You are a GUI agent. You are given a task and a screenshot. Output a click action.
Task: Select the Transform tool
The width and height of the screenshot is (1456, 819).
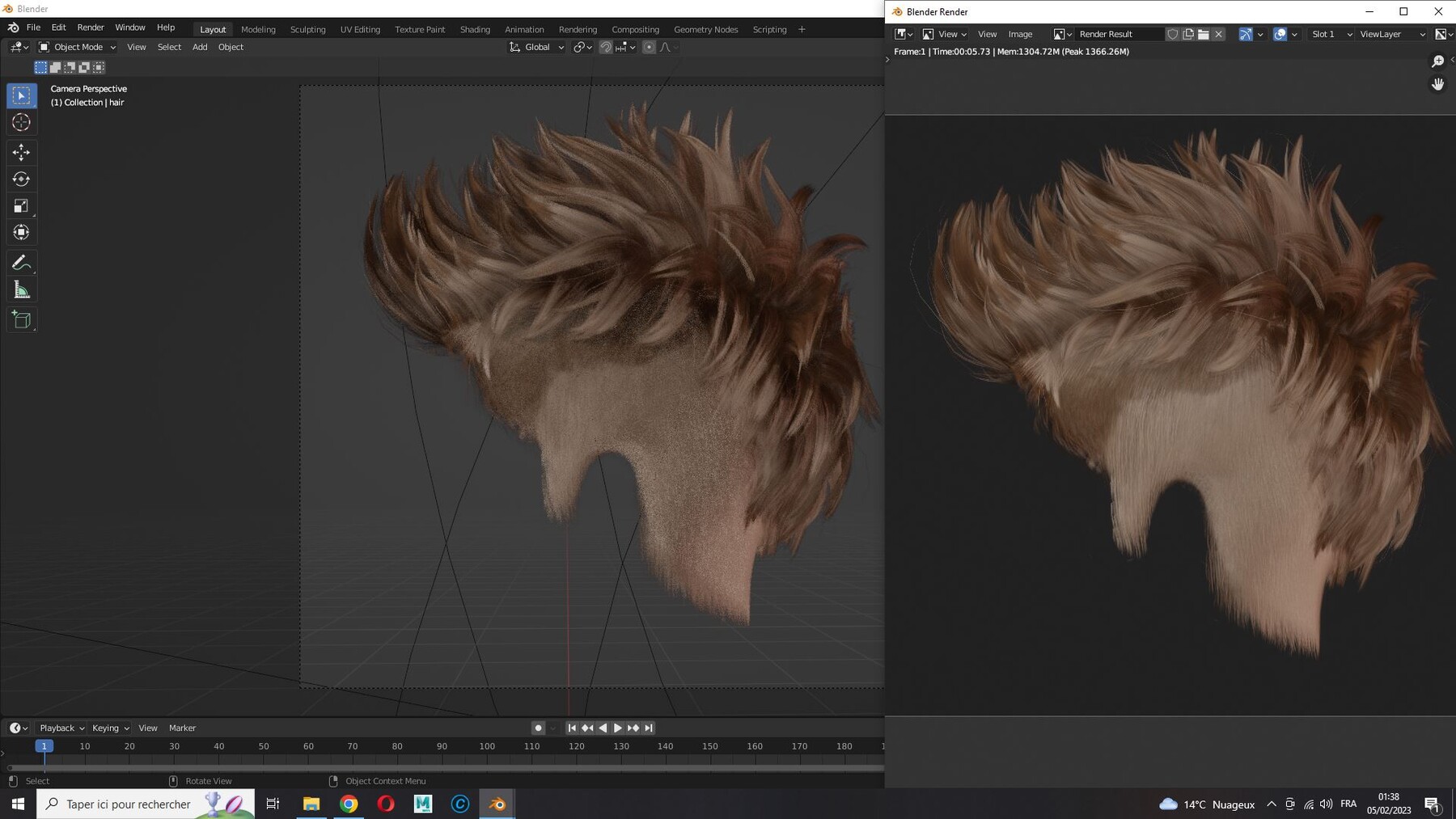(22, 232)
